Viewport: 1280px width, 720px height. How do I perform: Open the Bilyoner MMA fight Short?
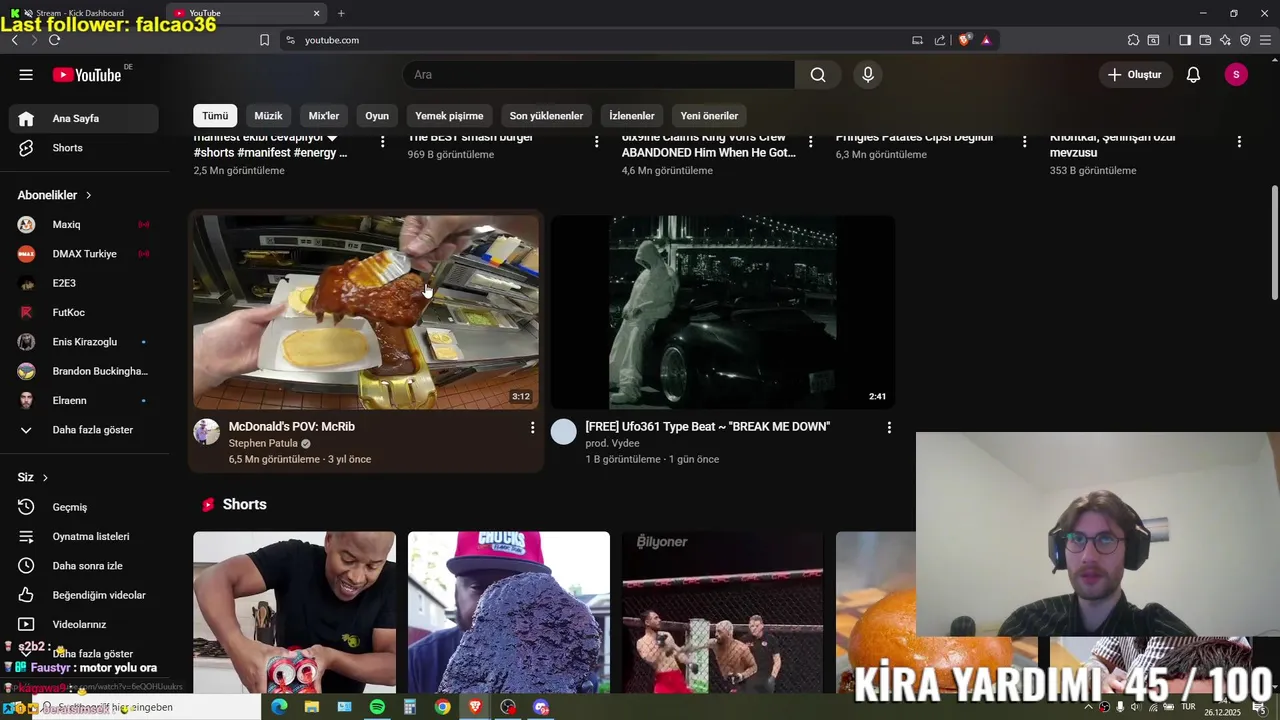[723, 612]
